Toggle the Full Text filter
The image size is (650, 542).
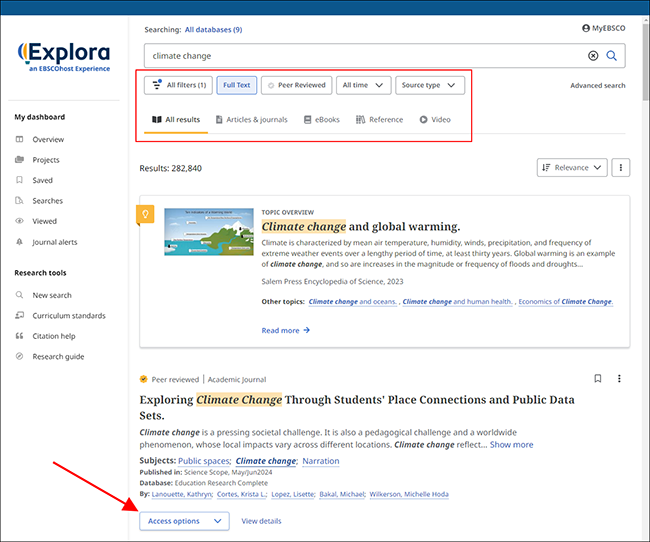coord(237,85)
